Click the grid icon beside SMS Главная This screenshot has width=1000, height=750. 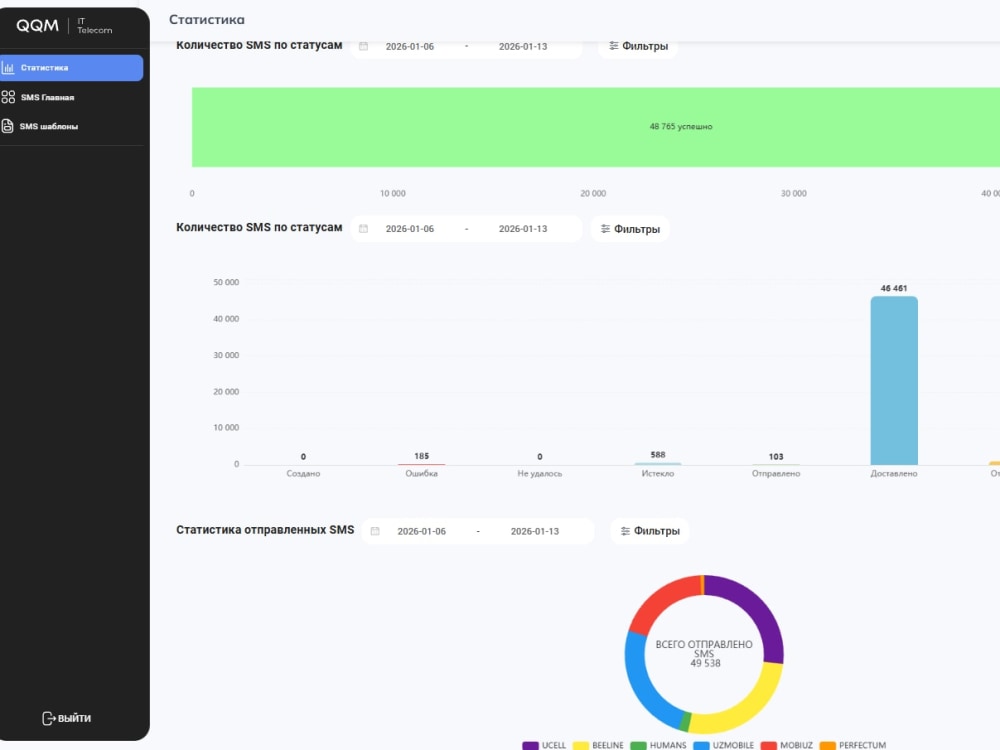click(x=8, y=97)
